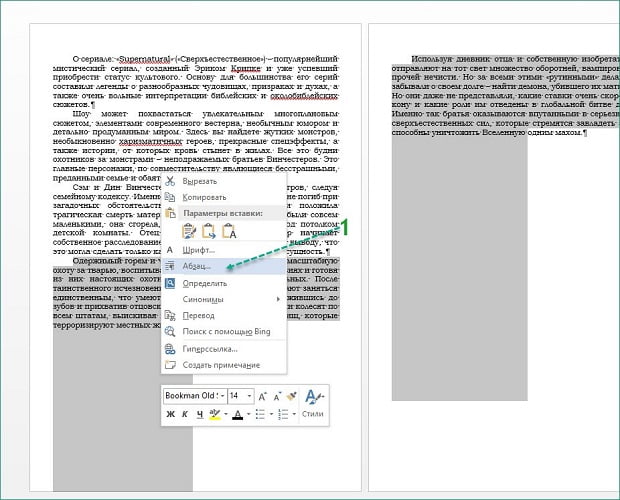Click the Шрифт letter A icon
The image size is (620, 500).
point(170,250)
